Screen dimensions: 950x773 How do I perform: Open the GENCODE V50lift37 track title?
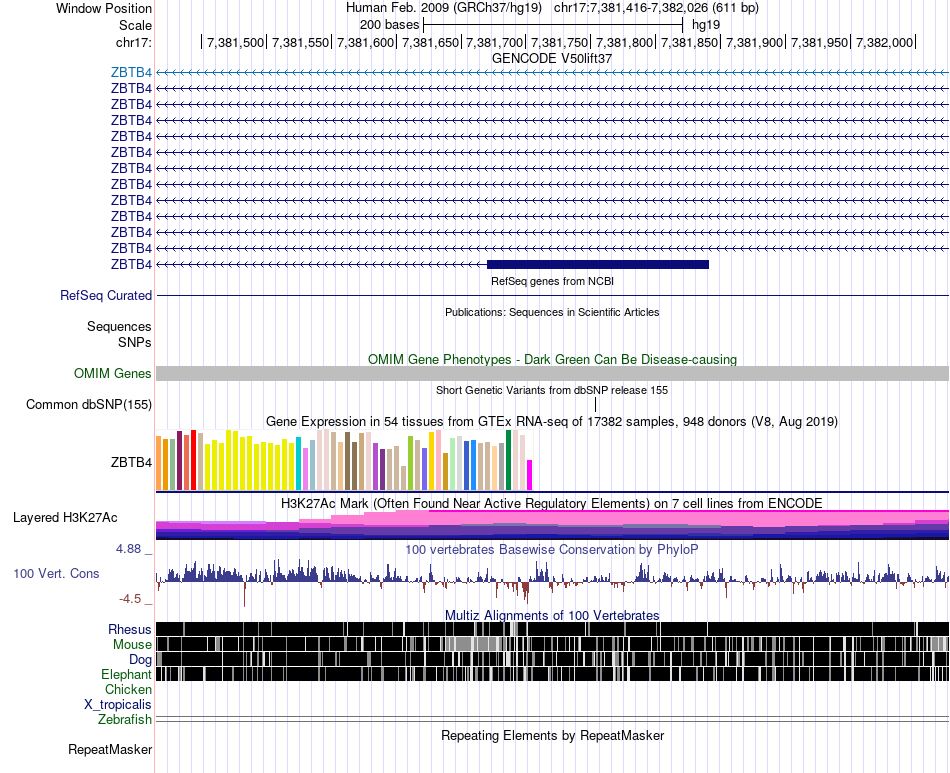pos(552,59)
